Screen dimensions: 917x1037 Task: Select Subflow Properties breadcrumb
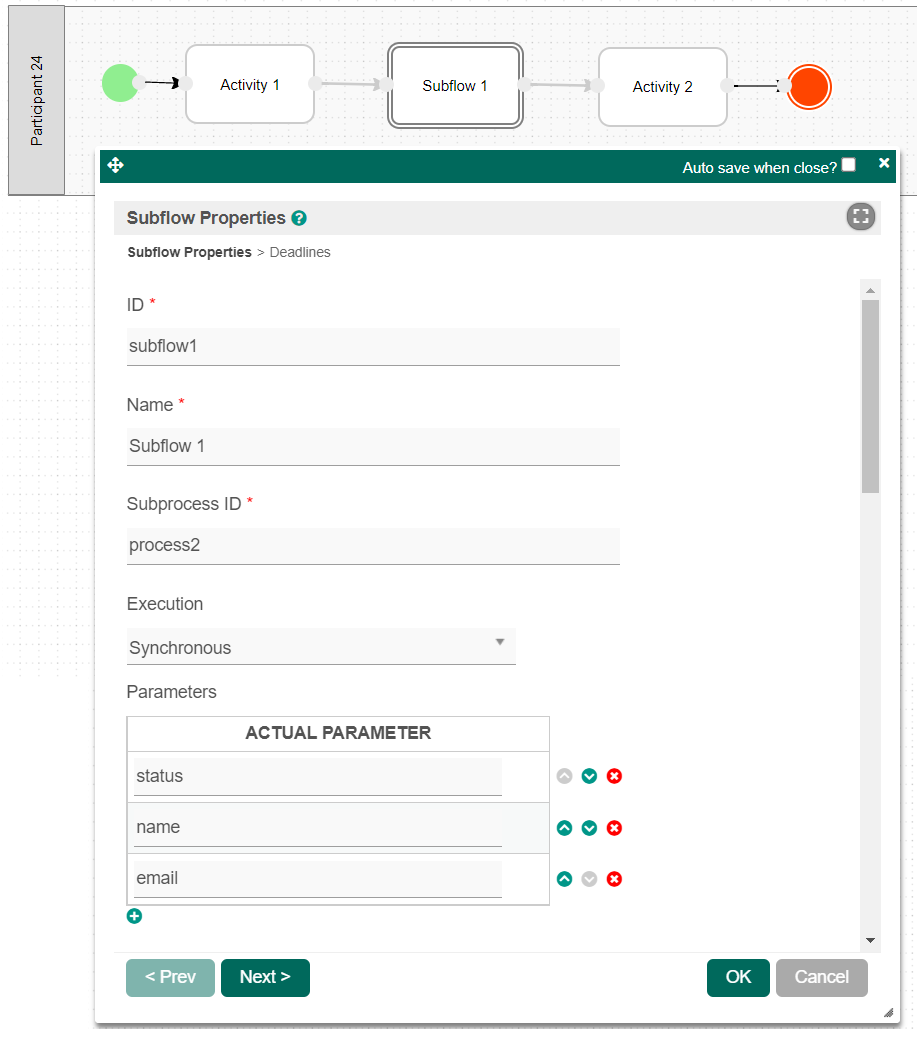189,252
